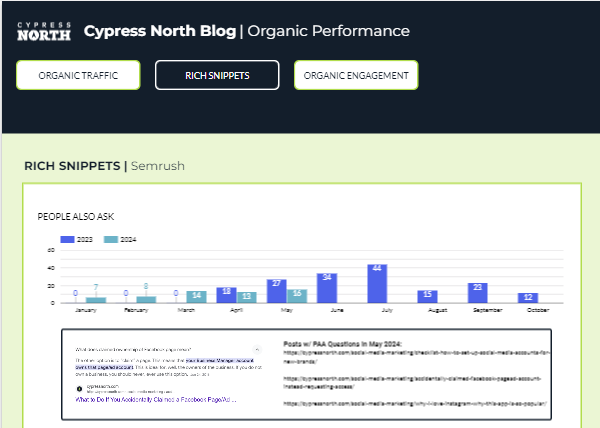Screen dimensions: 600x428
Task: Click the 2023 legend color swatch
Action: [67, 239]
